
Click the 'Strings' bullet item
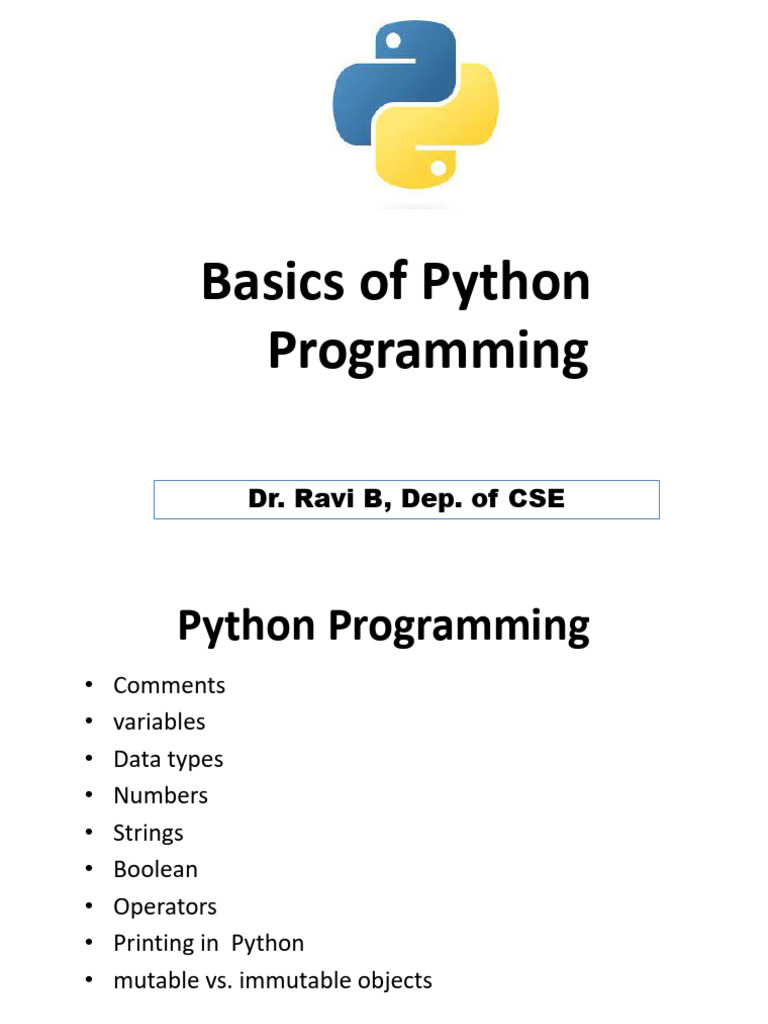pos(148,833)
